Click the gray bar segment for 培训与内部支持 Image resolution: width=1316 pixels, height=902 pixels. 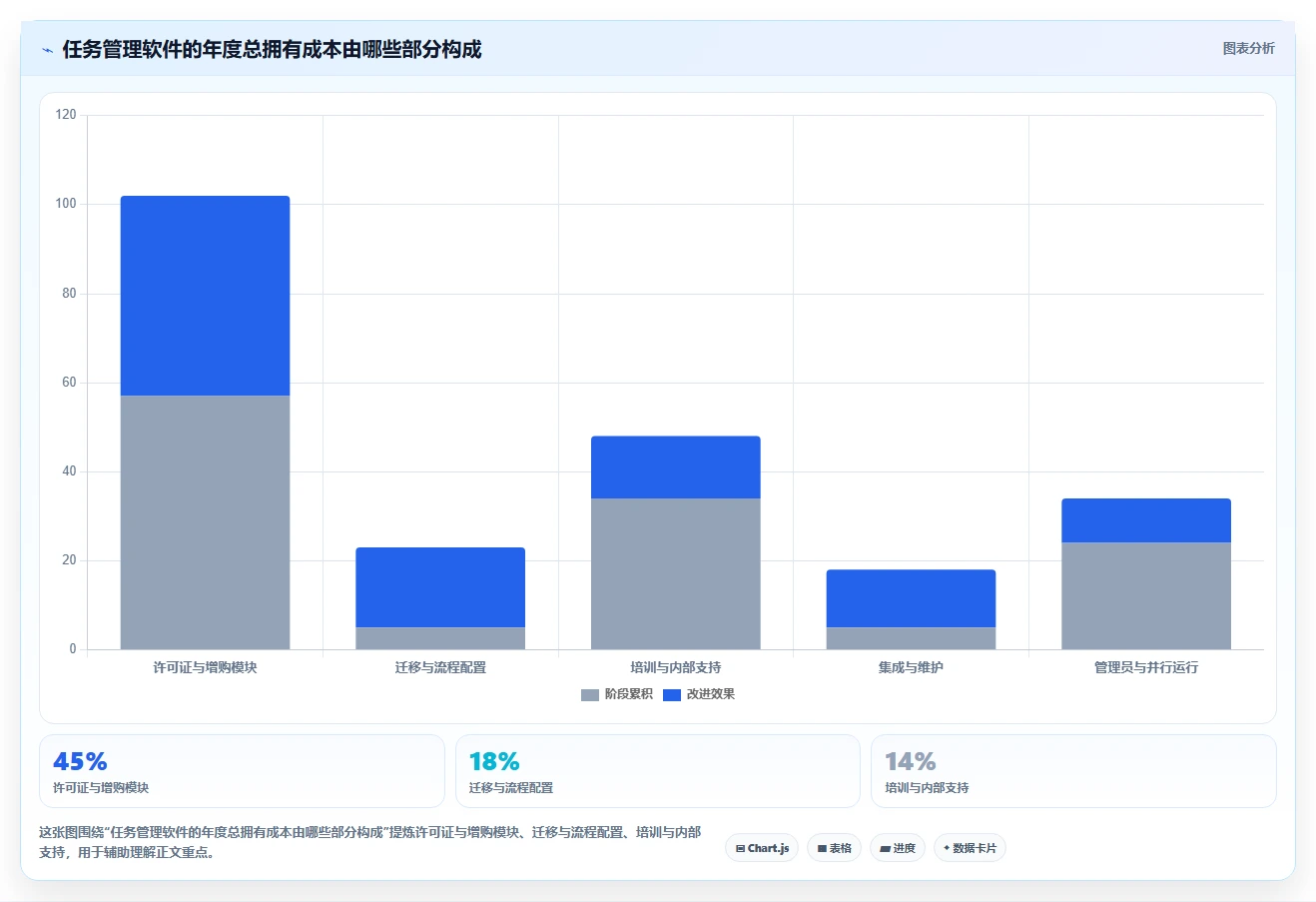[x=676, y=573]
